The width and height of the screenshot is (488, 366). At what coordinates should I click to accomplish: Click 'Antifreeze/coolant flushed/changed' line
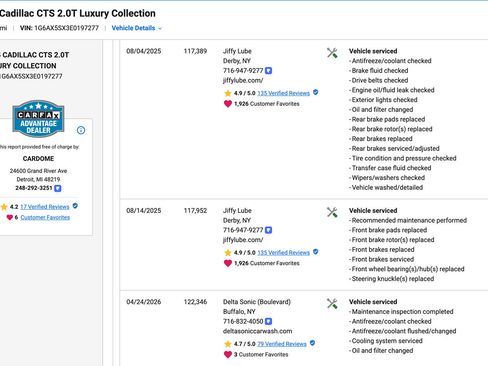click(402, 331)
